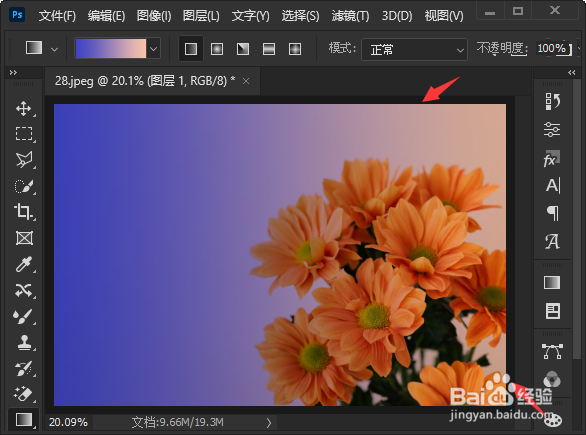Screen dimensions: 586x435
Task: Click the Photoshop Ps logo
Action: 17,15
